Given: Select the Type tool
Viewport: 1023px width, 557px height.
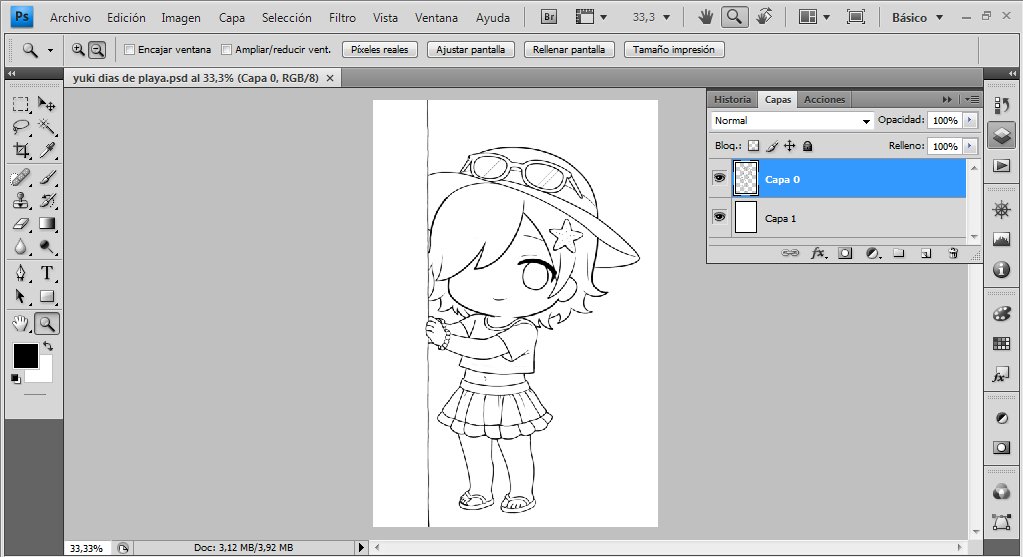Looking at the screenshot, I should [x=46, y=273].
